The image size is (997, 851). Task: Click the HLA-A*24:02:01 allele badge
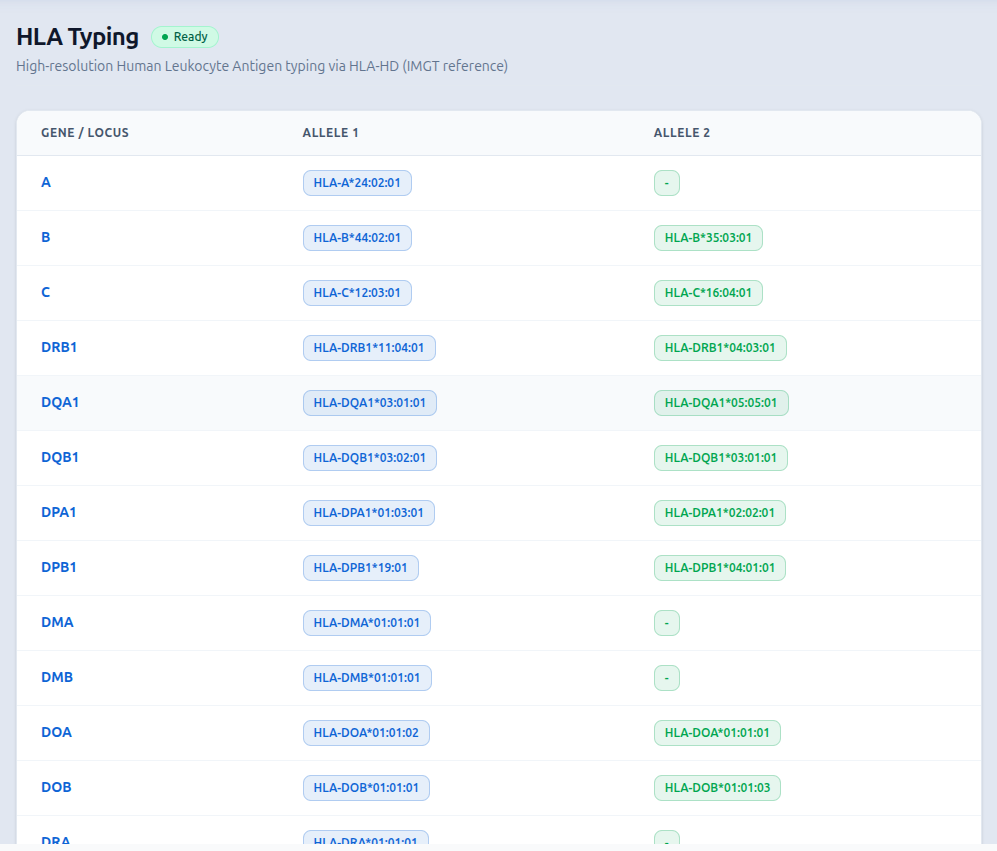(357, 183)
